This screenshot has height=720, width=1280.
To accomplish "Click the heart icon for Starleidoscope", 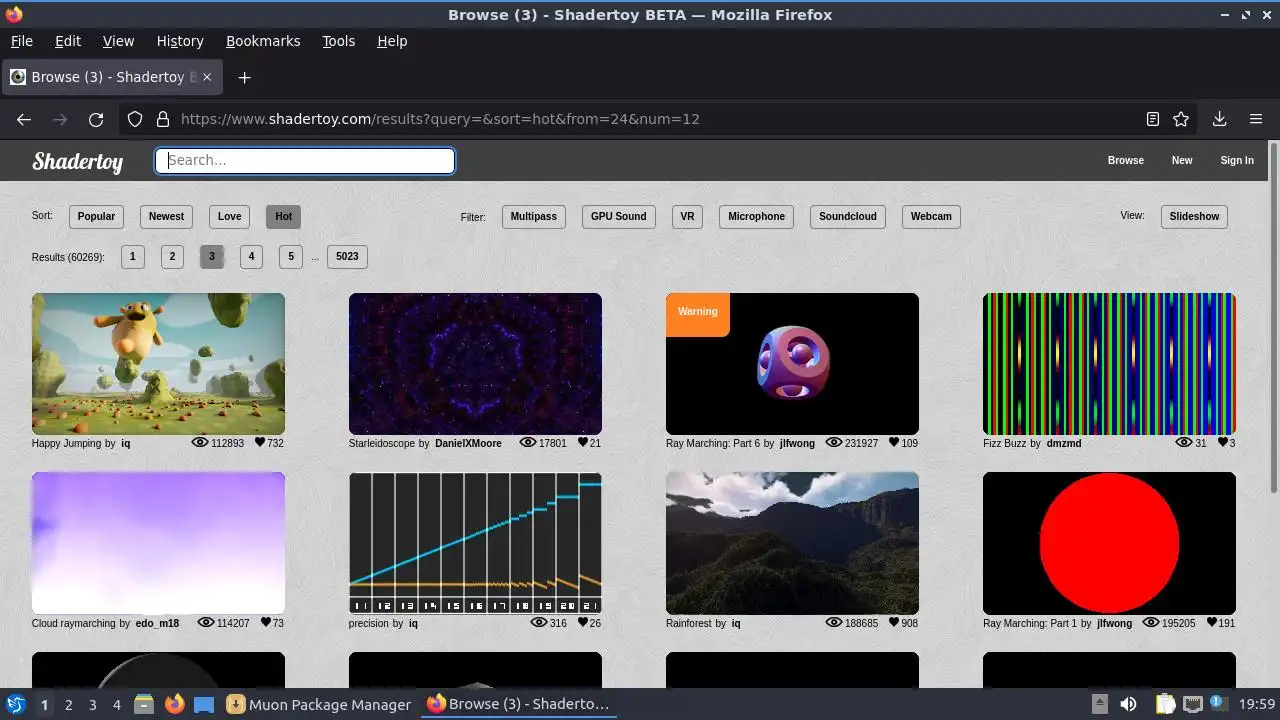I will pos(584,442).
